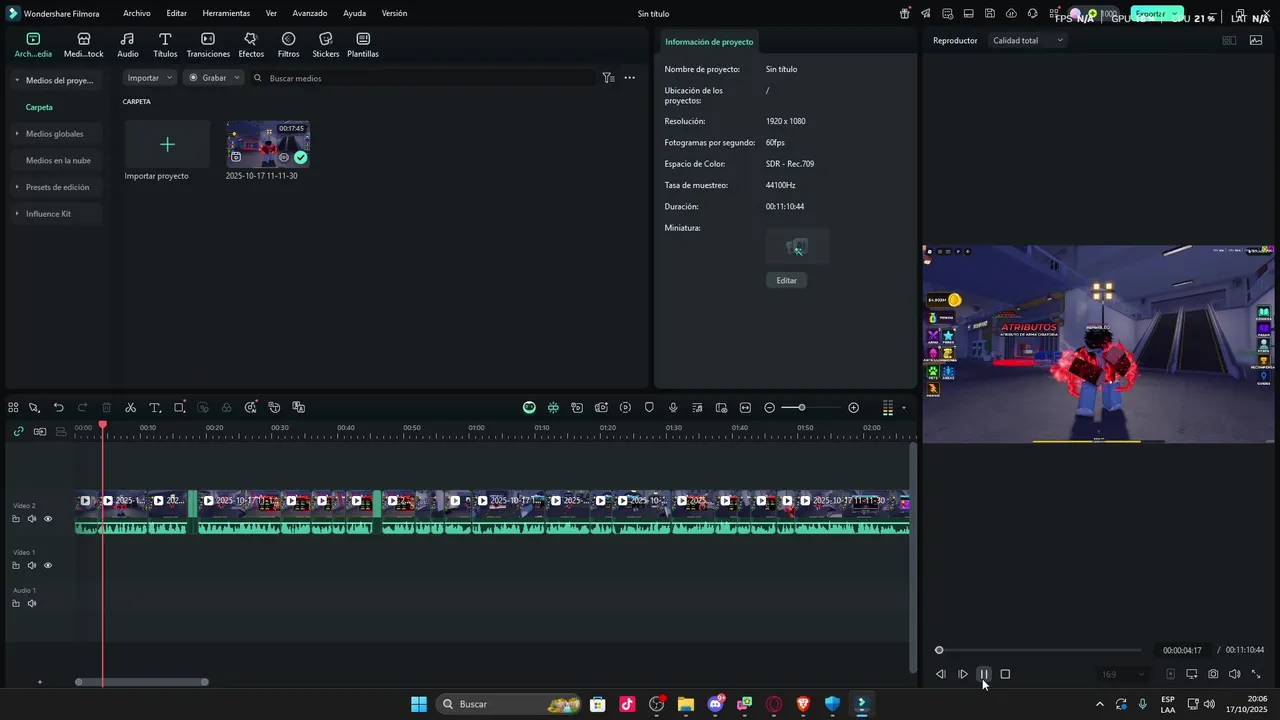Mute the Video 1 track
This screenshot has height=720, width=1280.
[x=31, y=565]
